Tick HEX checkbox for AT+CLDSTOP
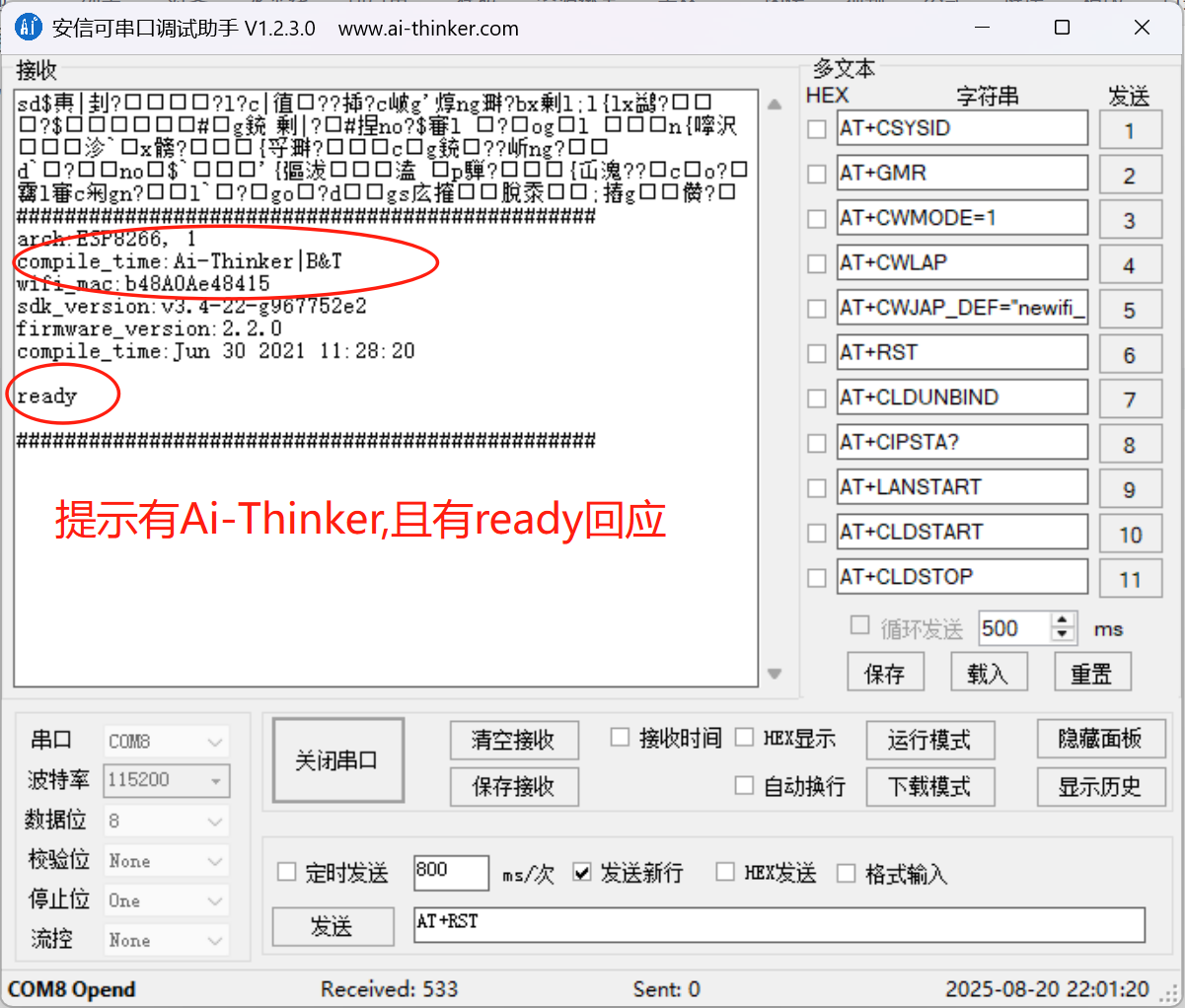 [817, 578]
